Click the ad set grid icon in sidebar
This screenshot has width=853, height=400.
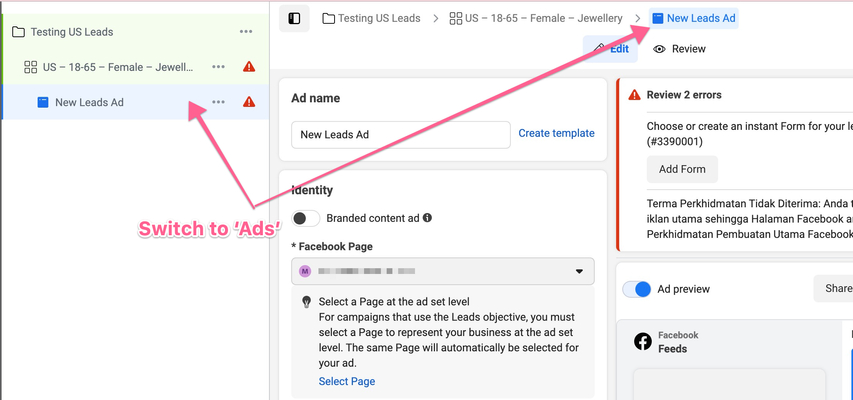30,67
